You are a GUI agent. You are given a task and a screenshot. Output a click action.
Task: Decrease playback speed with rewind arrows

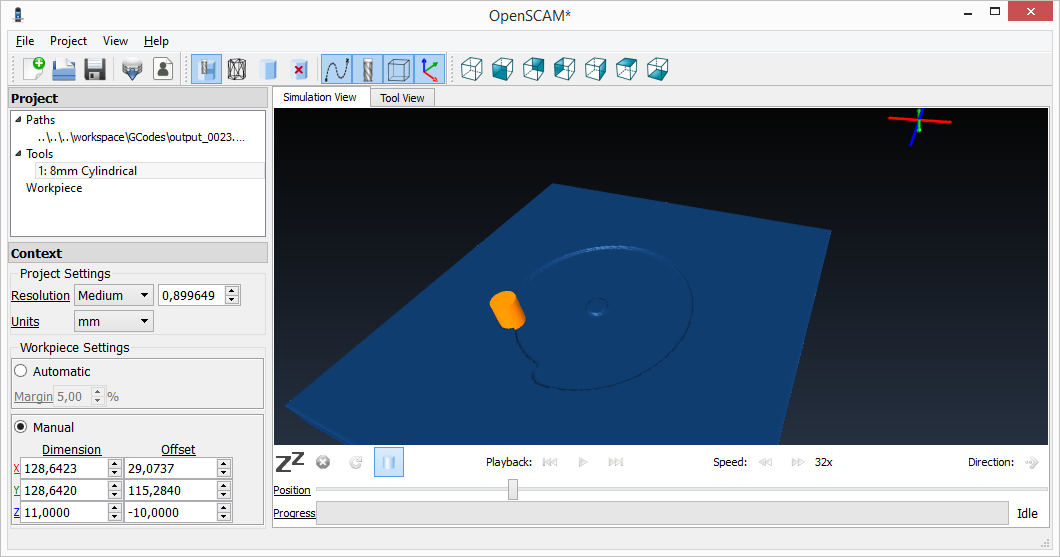(765, 462)
